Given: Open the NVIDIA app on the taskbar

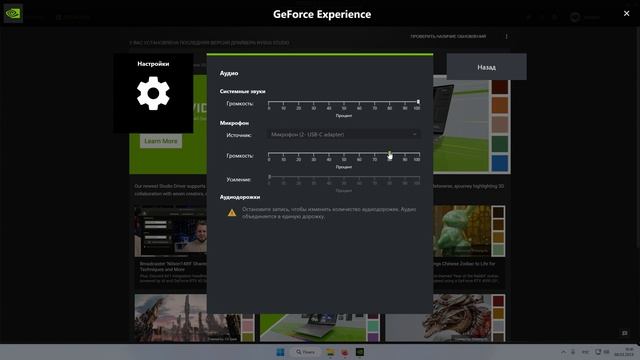Looking at the screenshot, I should pos(360,352).
